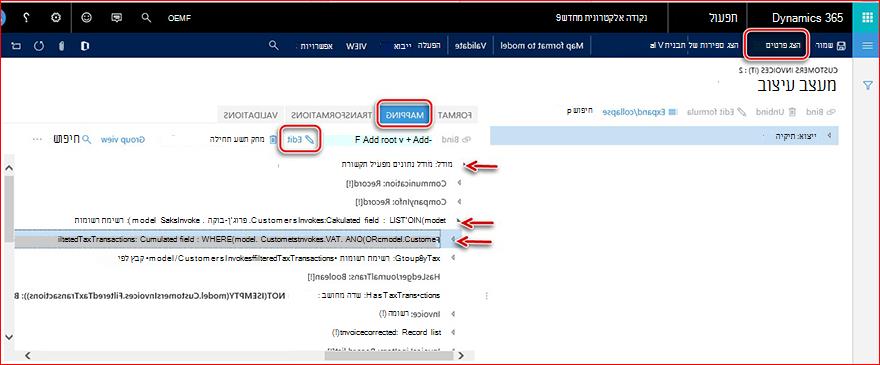Open the filter funnel icon
Image resolution: width=880 pixels, height=365 pixels.
pos(867,85)
